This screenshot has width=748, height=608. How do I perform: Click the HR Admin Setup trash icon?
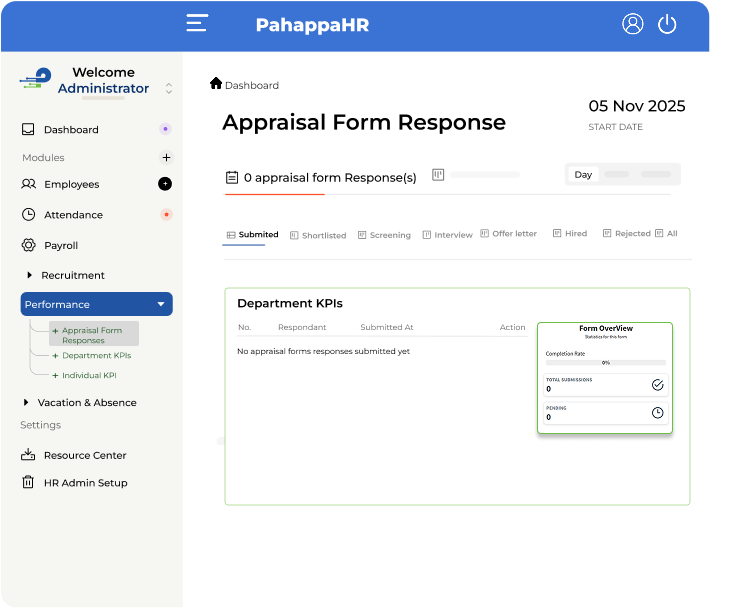pos(28,483)
